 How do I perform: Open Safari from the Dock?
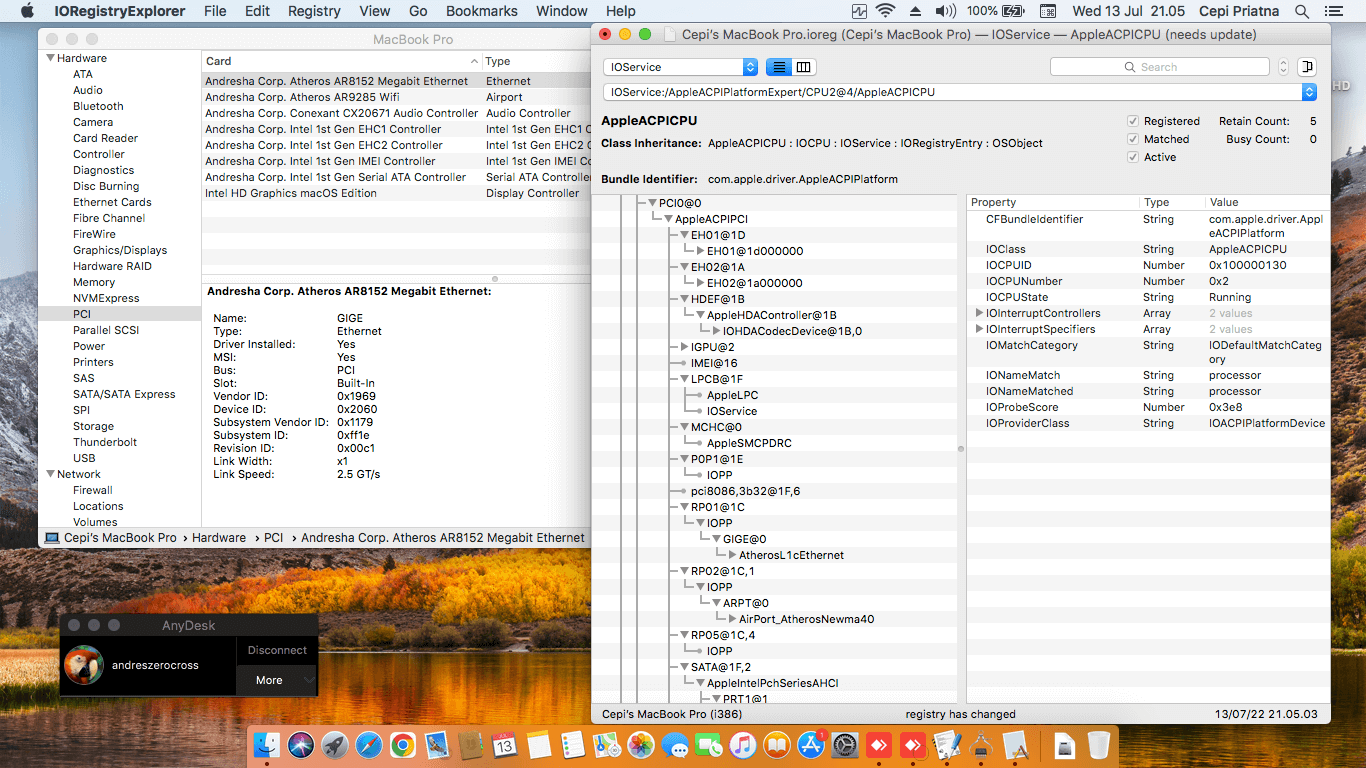369,745
